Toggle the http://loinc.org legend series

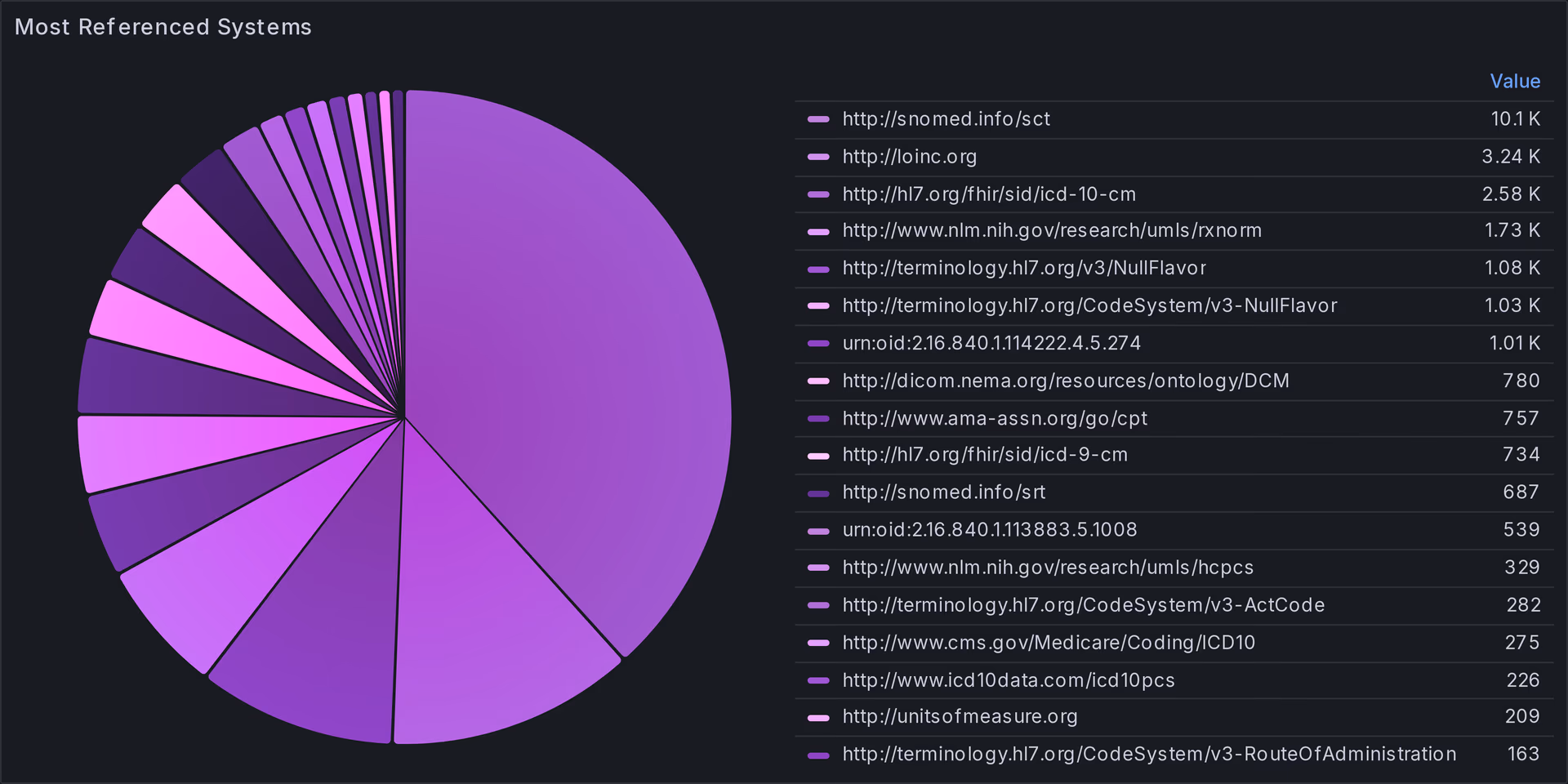point(909,157)
